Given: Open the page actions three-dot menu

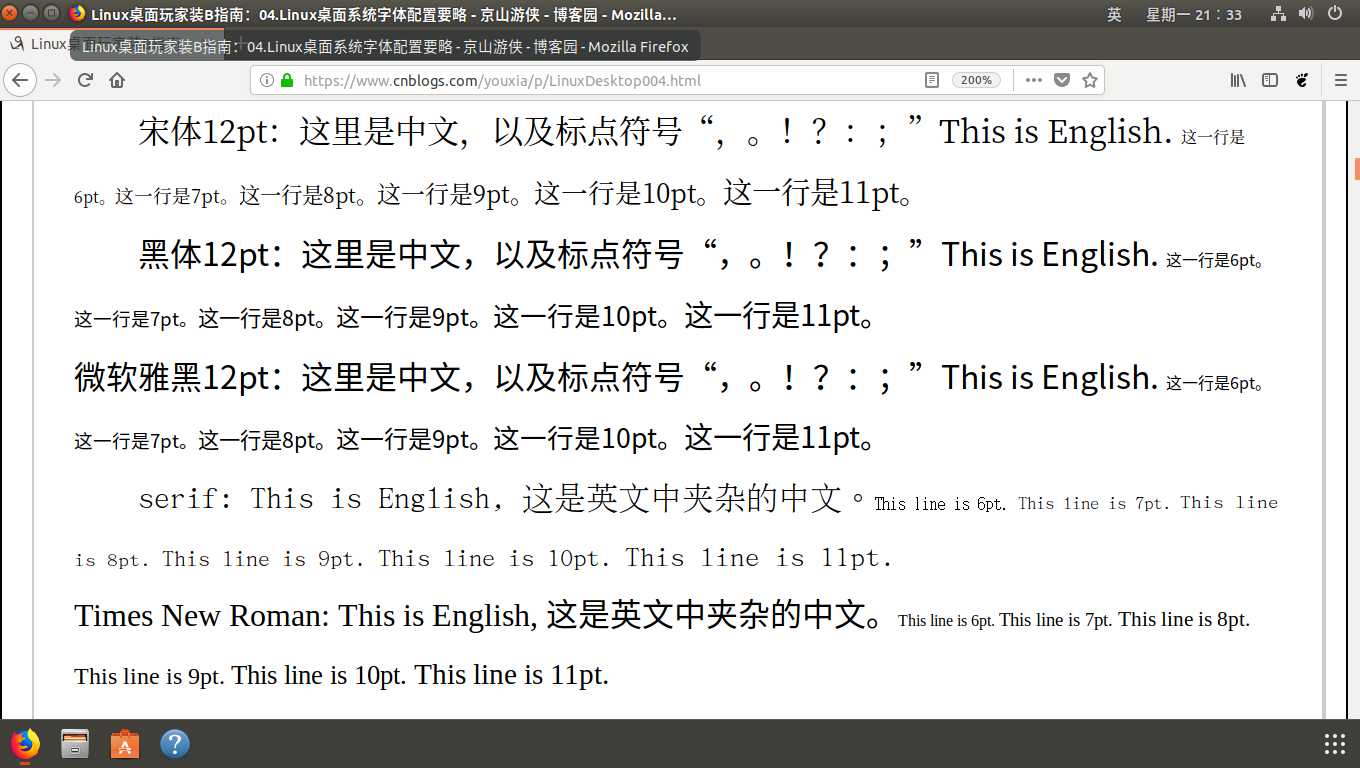Looking at the screenshot, I should tap(1034, 80).
